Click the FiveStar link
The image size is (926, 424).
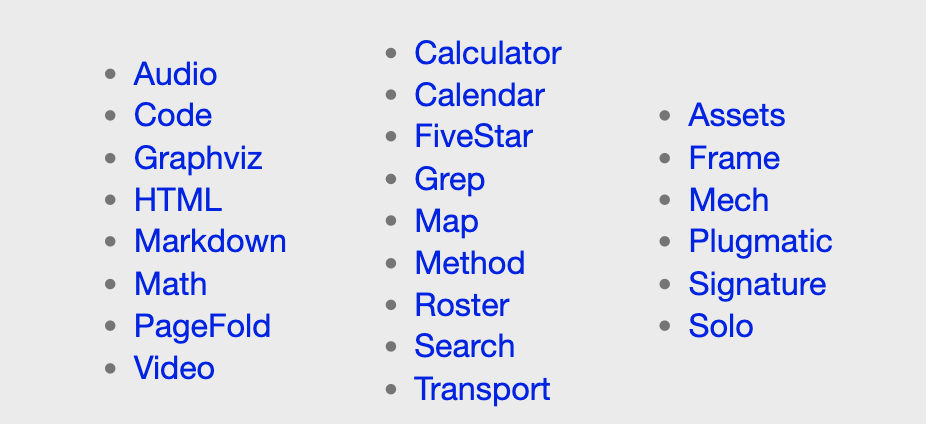click(474, 136)
